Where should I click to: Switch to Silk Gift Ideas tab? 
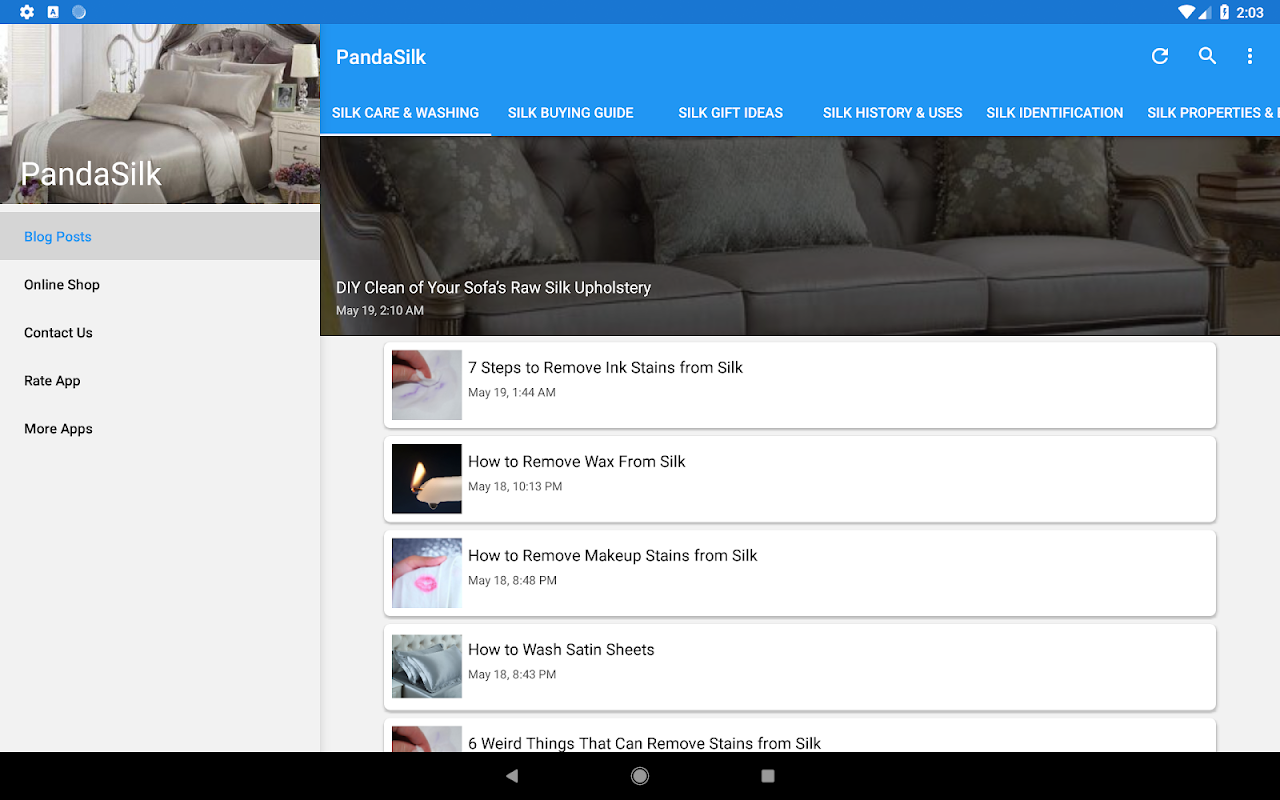[730, 113]
